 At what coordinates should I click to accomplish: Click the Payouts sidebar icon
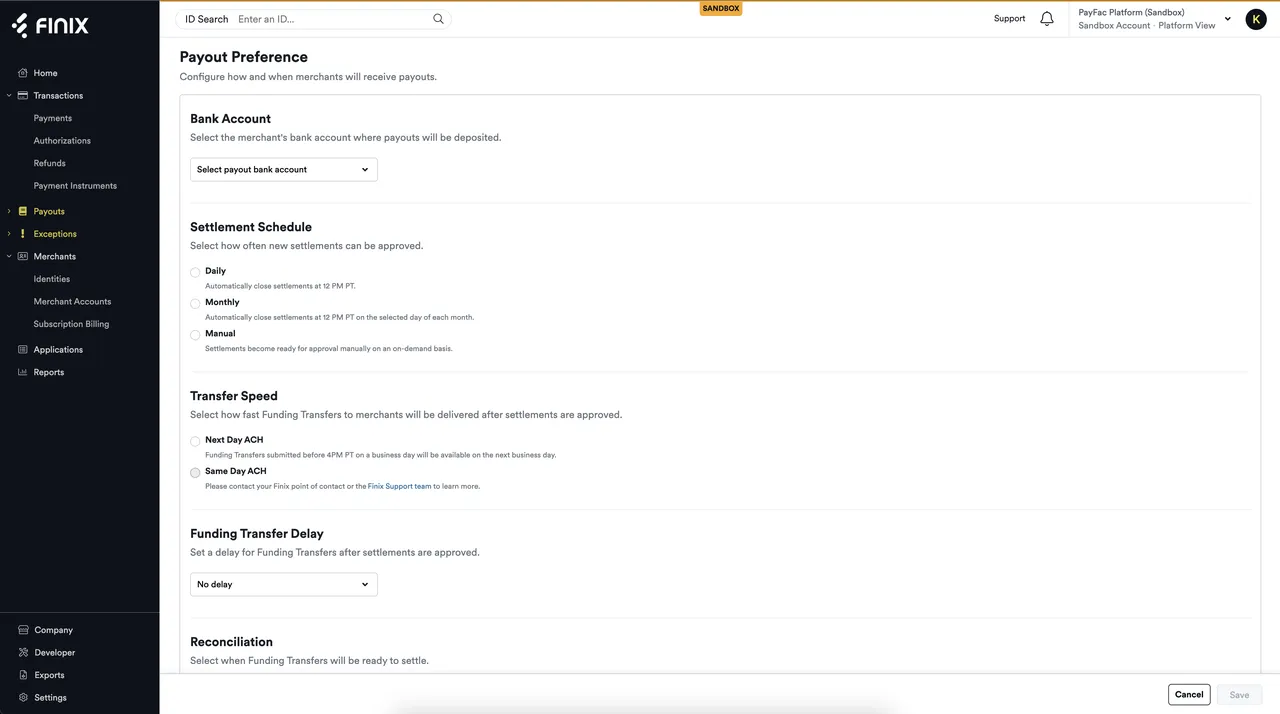(x=23, y=211)
